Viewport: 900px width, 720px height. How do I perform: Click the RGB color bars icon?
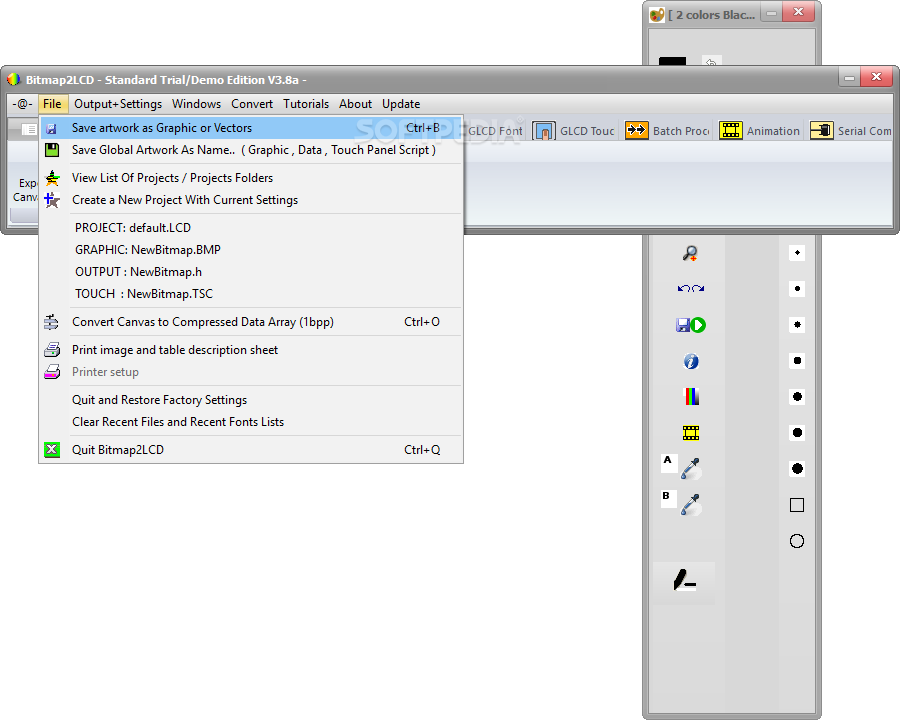(x=692, y=397)
